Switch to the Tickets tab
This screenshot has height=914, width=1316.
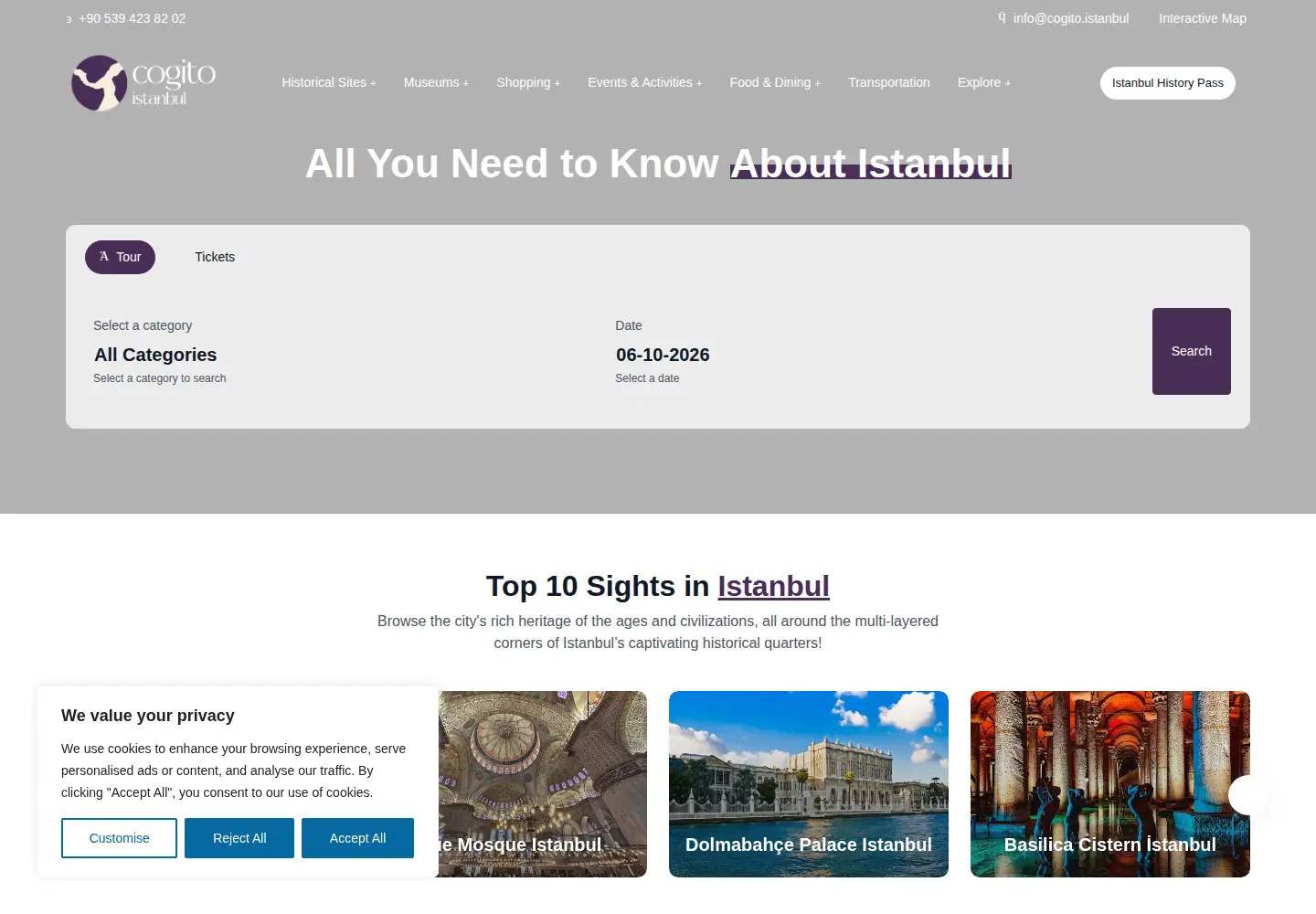215,257
